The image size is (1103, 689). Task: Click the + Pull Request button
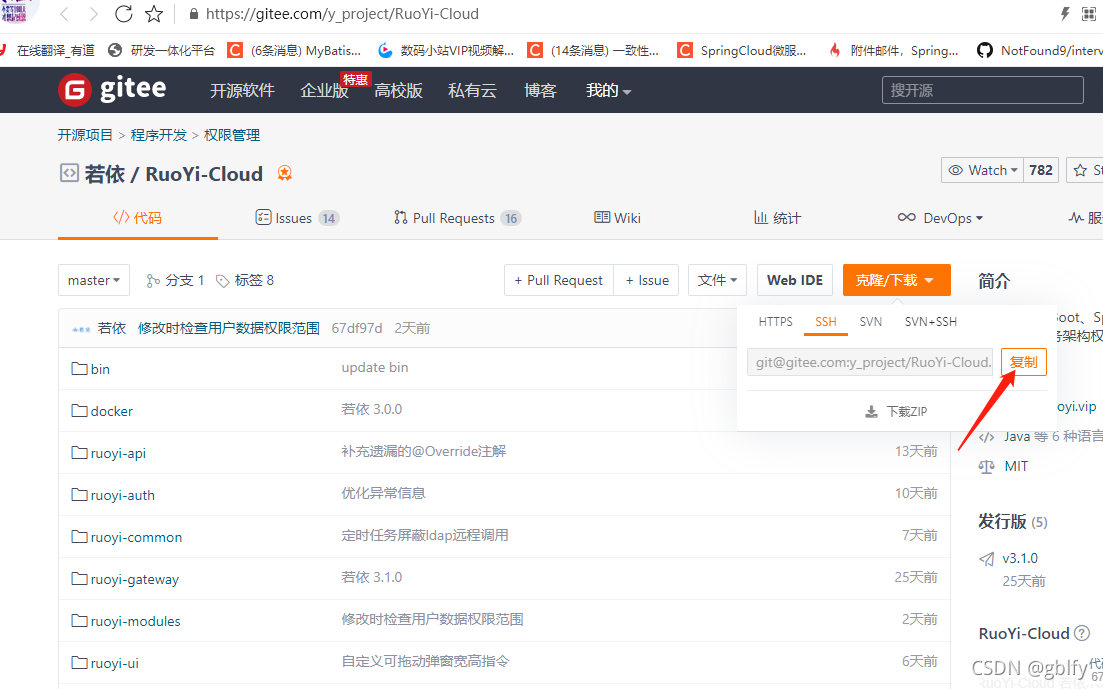[559, 280]
